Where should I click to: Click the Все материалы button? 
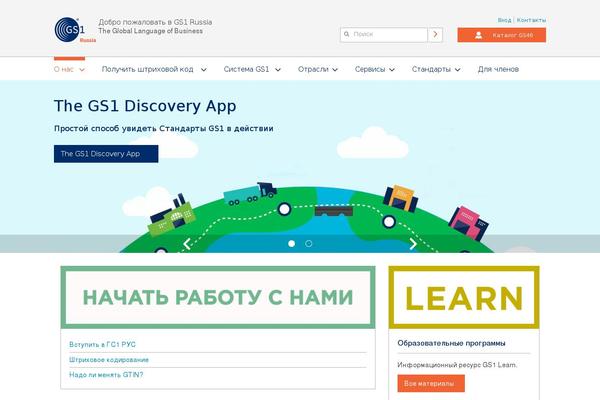tap(431, 384)
